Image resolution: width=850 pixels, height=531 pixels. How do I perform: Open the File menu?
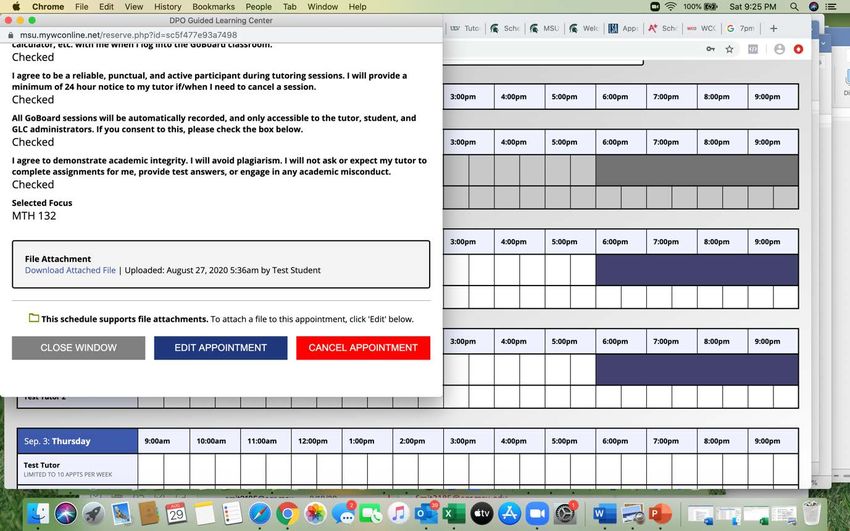[81, 7]
